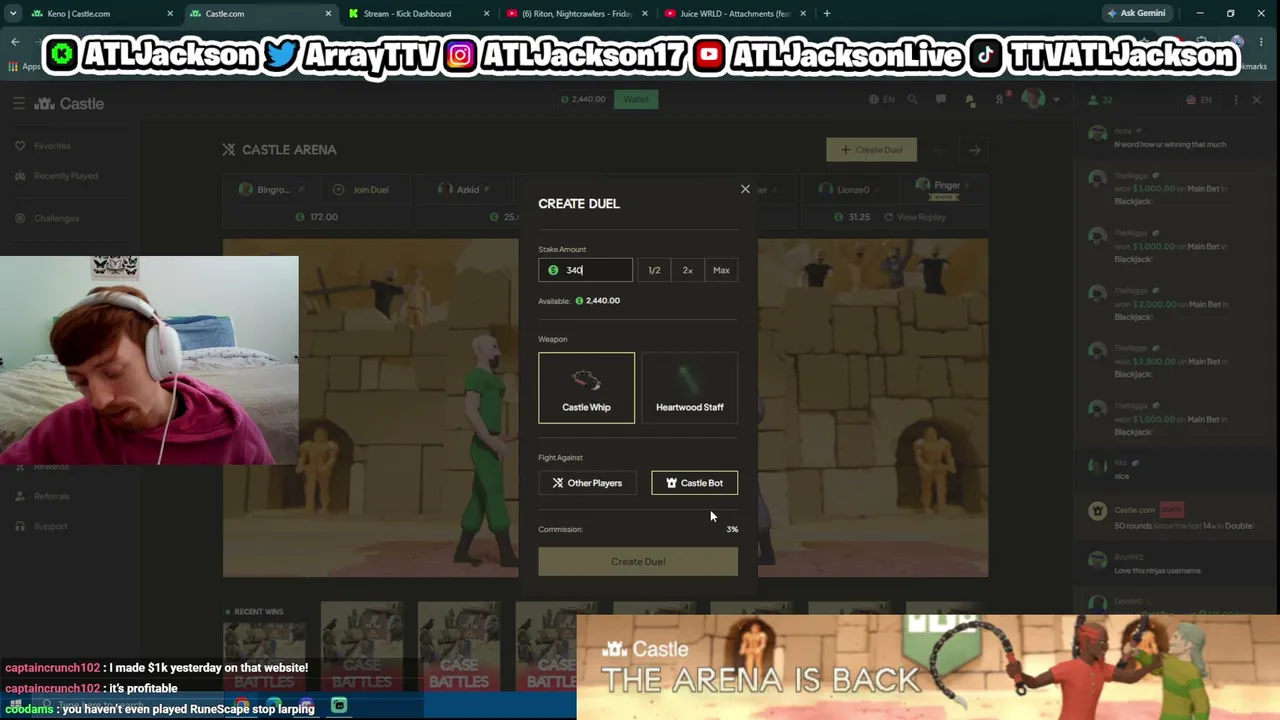The image size is (1280, 720).
Task: Open Referrals in the sidebar
Action: coord(51,496)
